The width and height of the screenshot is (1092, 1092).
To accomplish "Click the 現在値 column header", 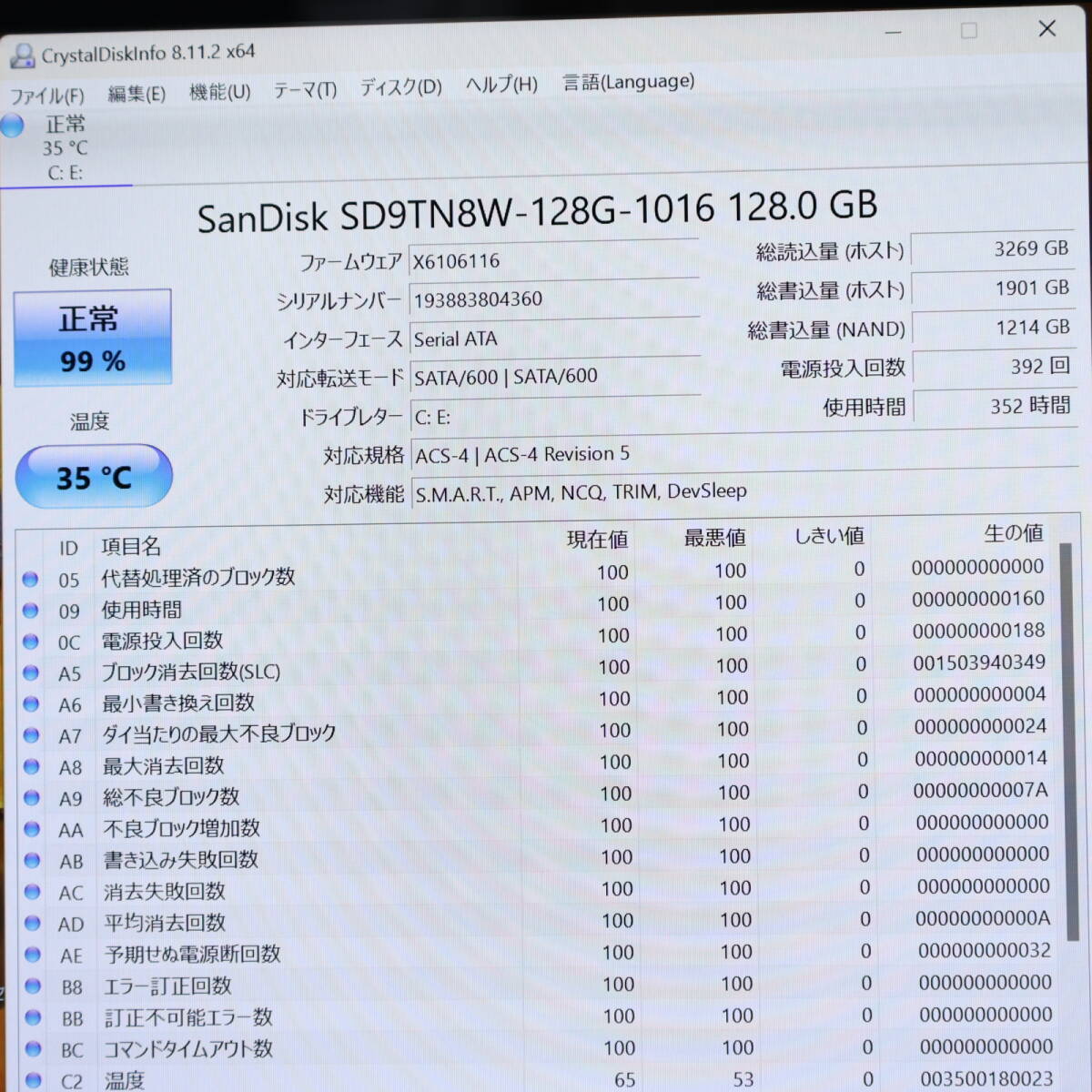I will point(597,540).
